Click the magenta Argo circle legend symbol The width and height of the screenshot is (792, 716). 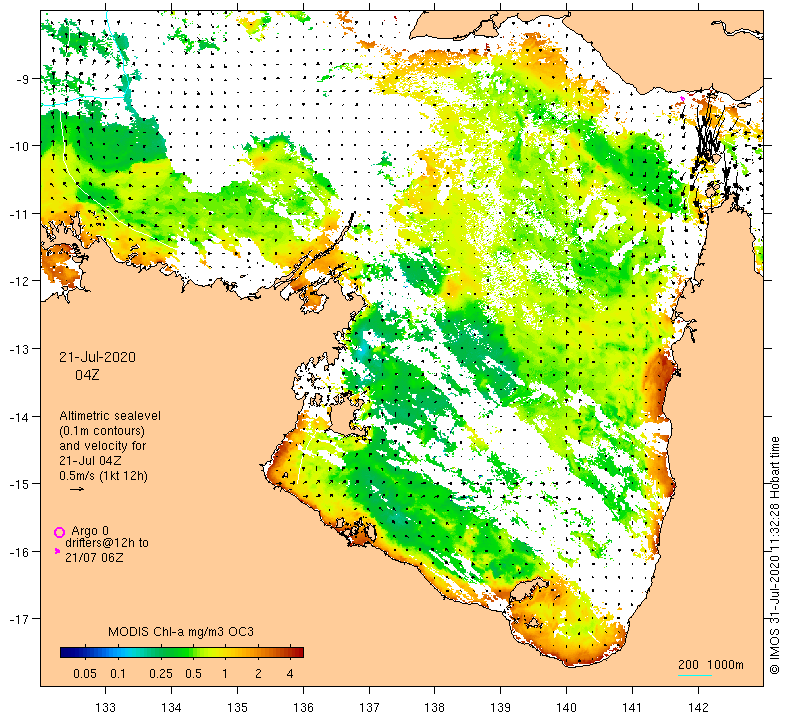coord(60,532)
